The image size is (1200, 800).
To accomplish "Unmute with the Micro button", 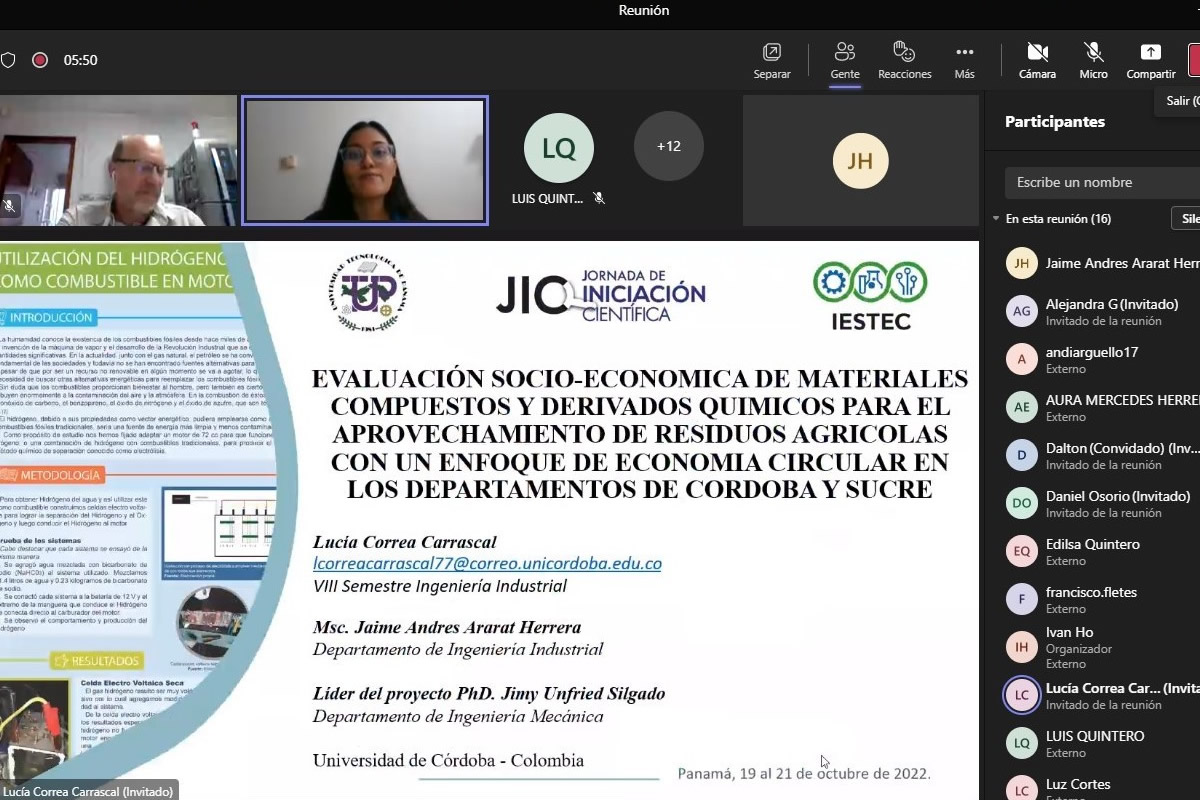I will (x=1094, y=61).
